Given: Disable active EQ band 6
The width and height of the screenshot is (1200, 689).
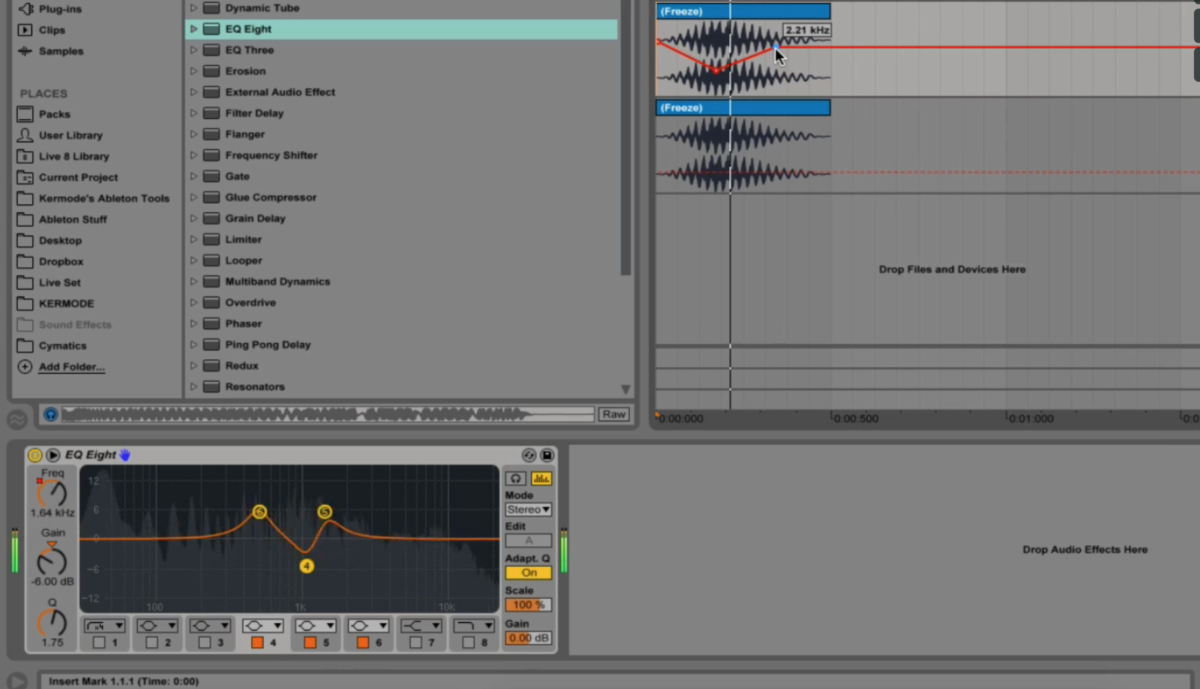Looking at the screenshot, I should tap(363, 643).
